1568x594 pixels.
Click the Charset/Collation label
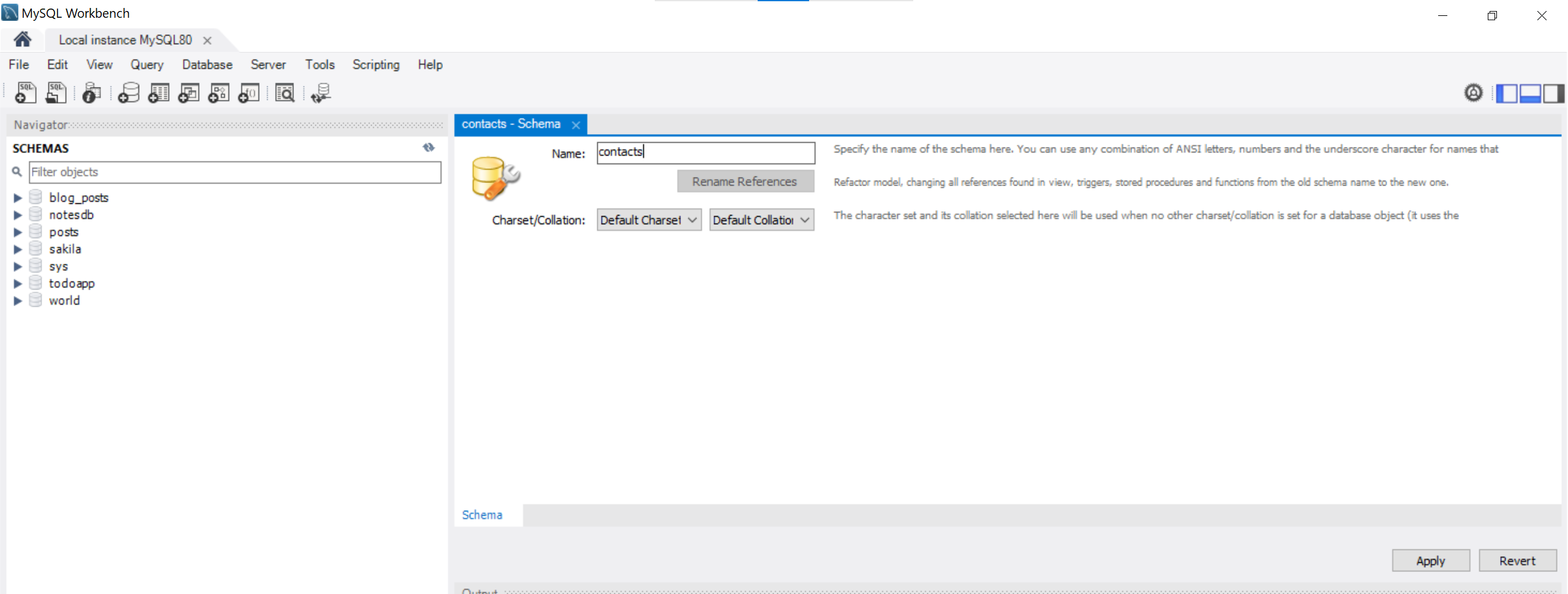click(x=538, y=220)
